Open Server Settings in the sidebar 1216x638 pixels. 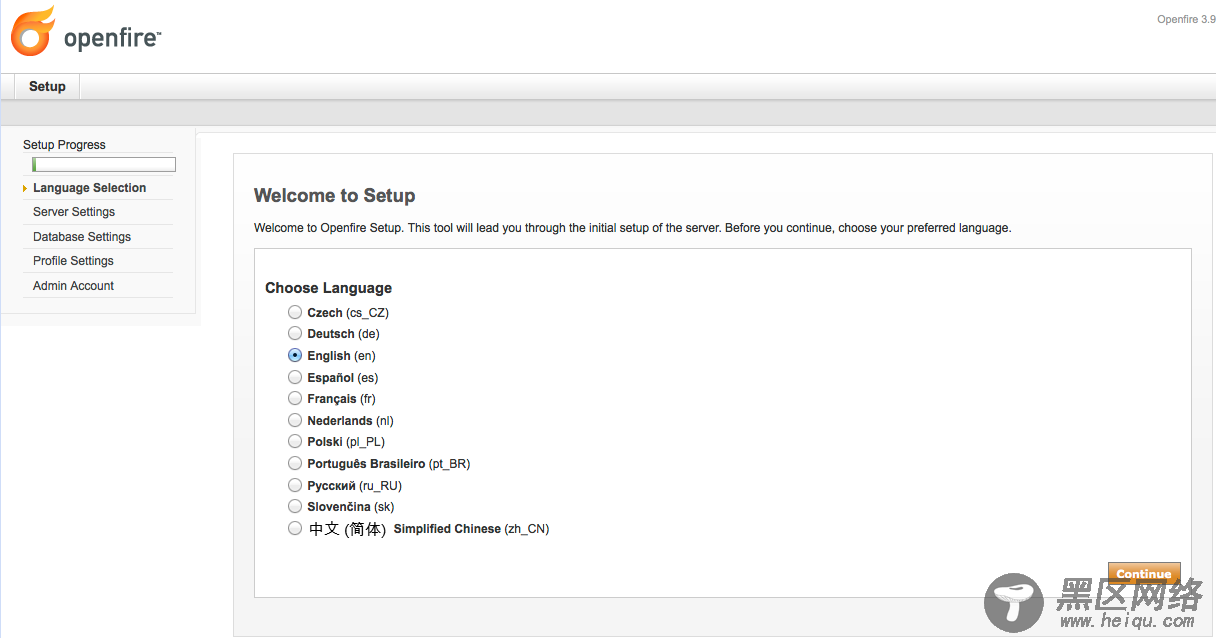[74, 212]
